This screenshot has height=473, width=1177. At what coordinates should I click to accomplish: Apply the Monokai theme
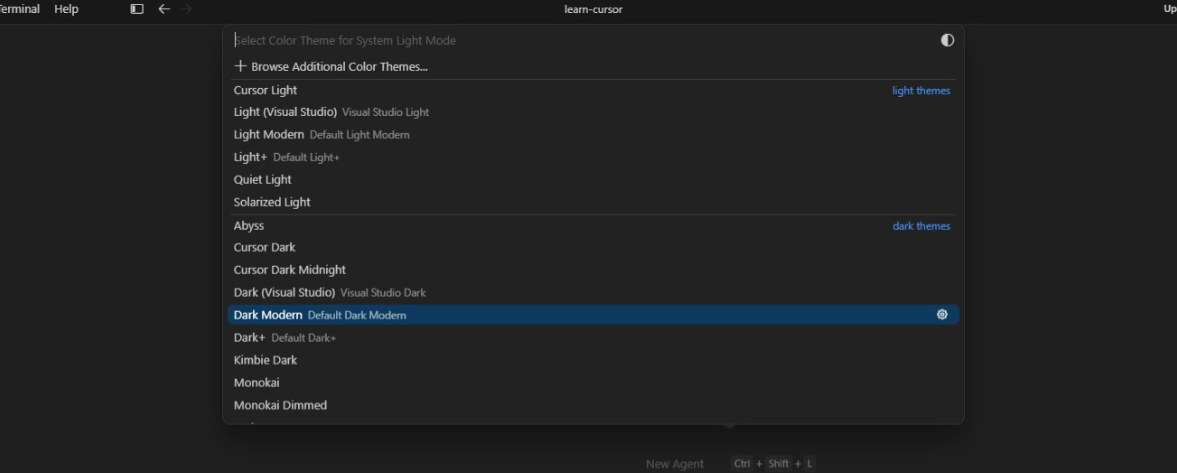pos(593,382)
